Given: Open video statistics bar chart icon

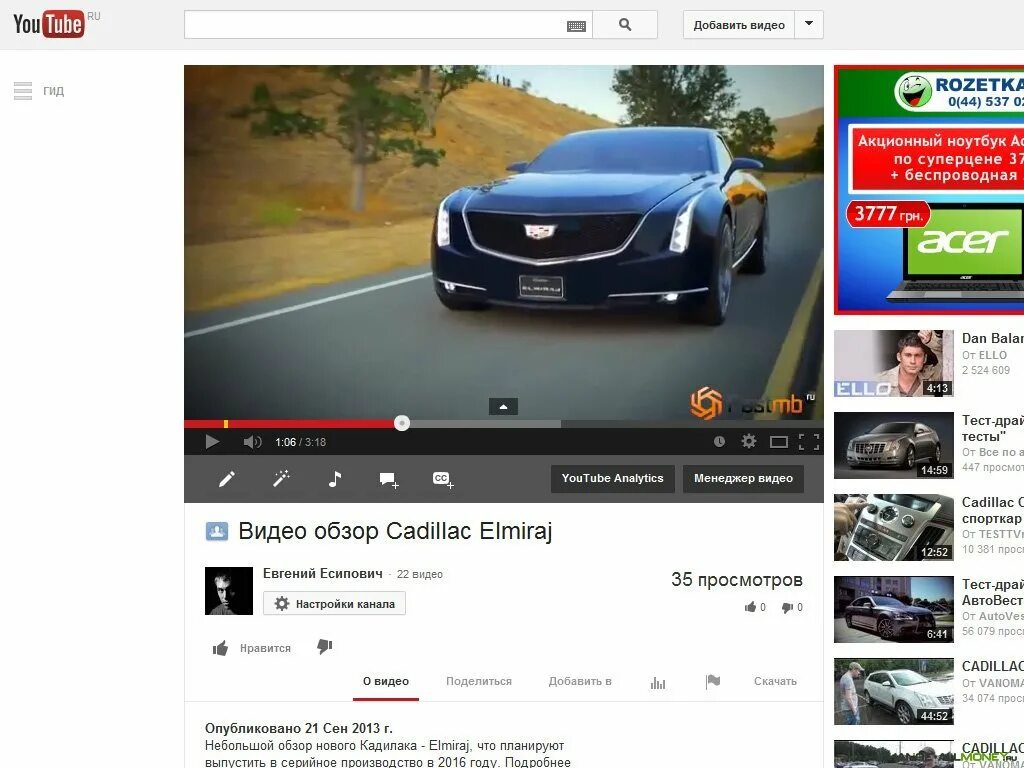Looking at the screenshot, I should 658,682.
